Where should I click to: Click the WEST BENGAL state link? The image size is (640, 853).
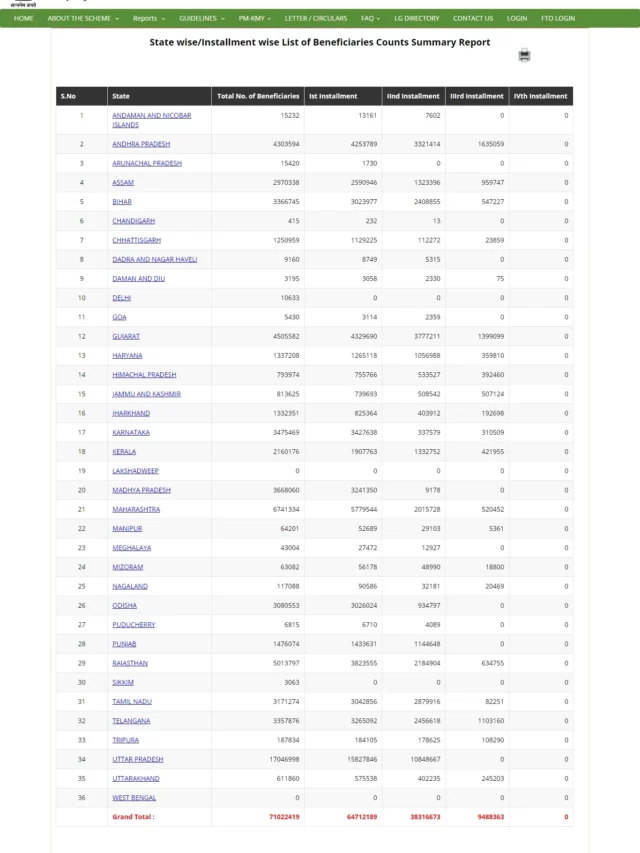(136, 797)
